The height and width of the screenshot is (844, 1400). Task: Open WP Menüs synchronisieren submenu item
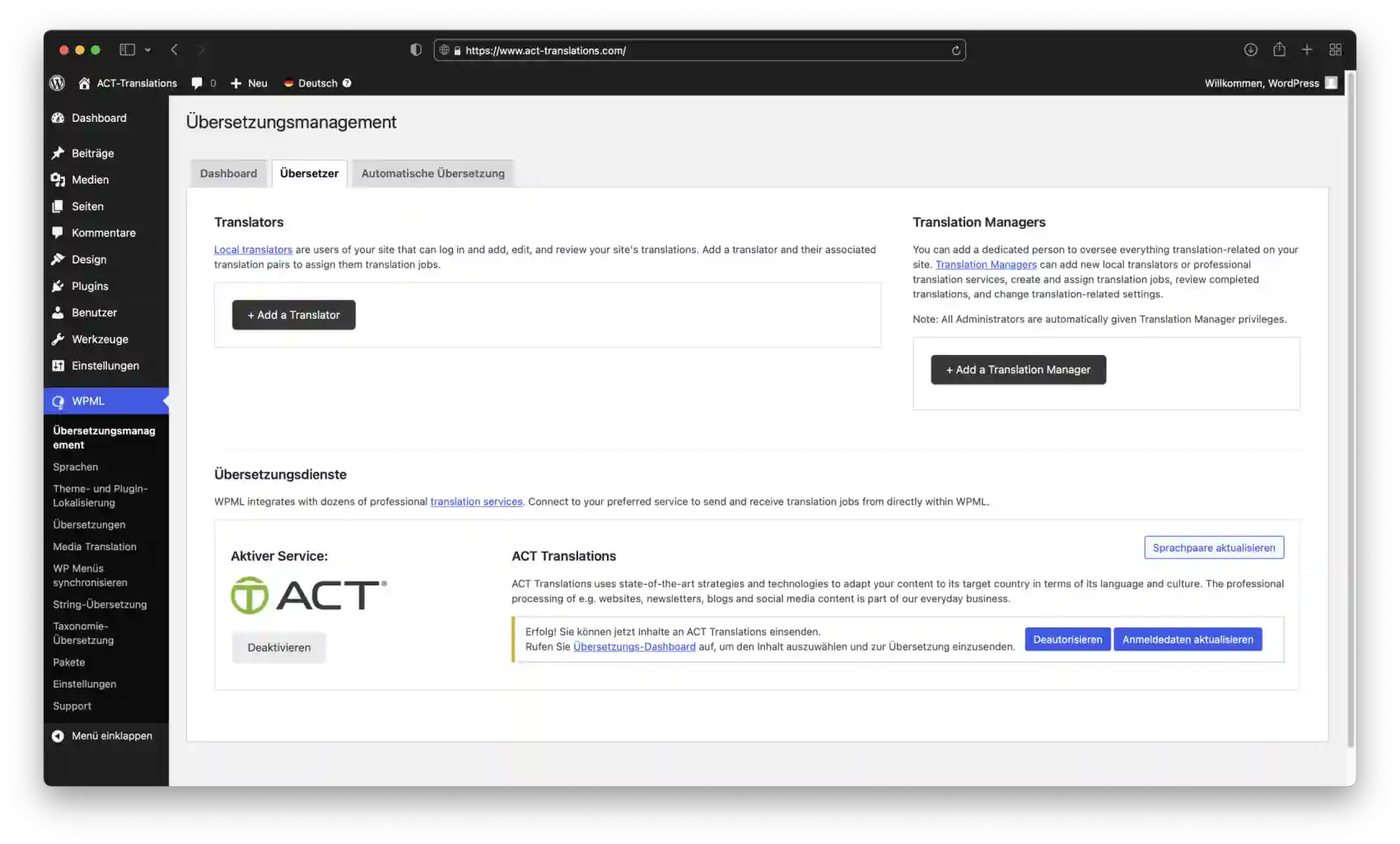pyautogui.click(x=91, y=576)
